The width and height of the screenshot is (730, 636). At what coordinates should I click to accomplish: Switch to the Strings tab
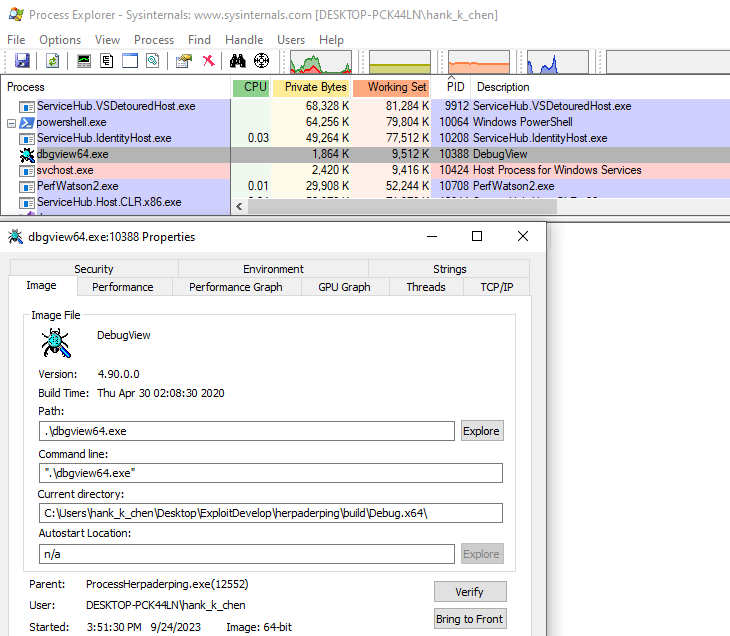(x=449, y=269)
